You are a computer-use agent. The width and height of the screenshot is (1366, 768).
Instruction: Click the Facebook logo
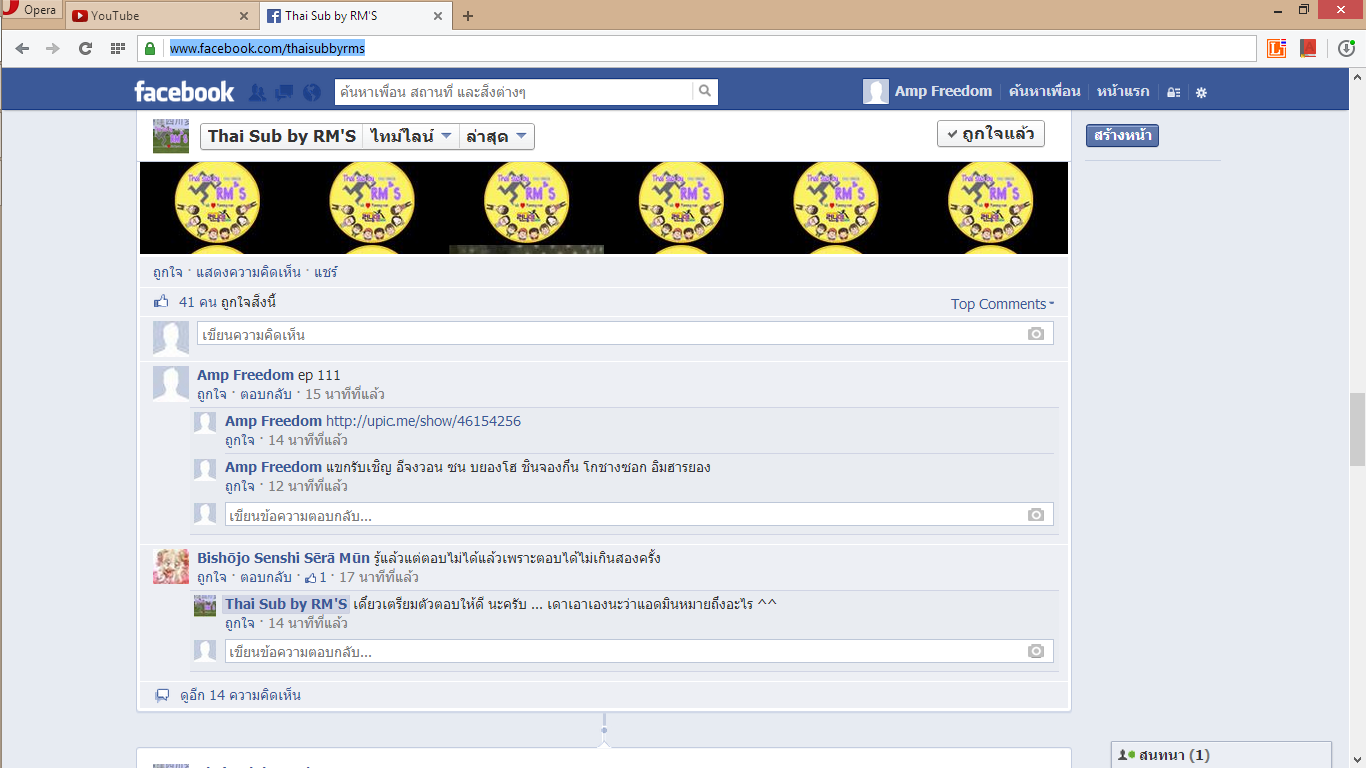pos(184,92)
